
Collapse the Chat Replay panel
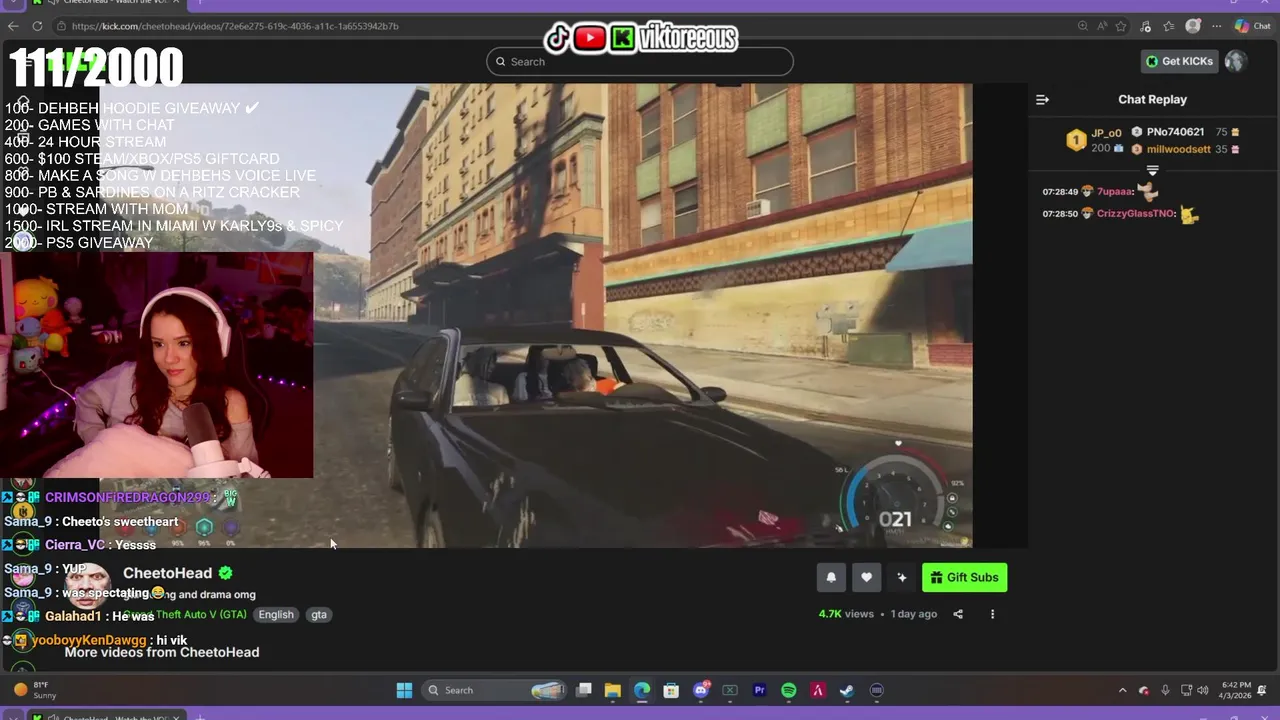(x=1042, y=99)
